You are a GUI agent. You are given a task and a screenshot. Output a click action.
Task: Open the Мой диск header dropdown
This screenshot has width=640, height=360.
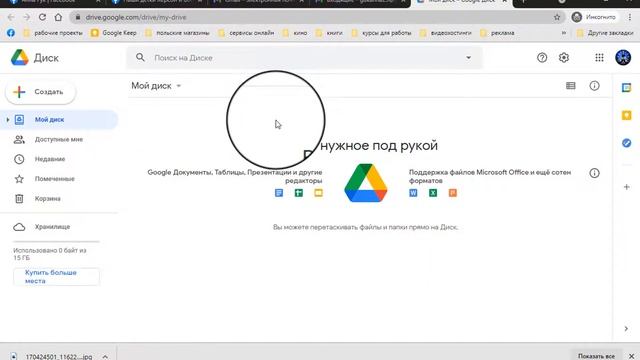156,86
